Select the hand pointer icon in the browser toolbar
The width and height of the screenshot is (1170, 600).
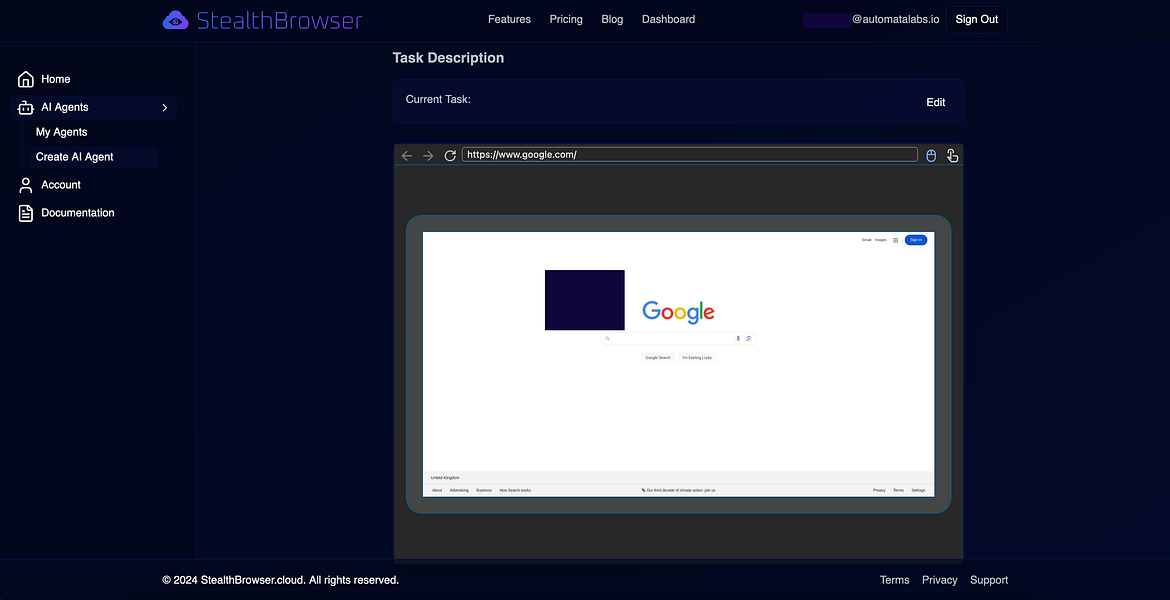(x=952, y=155)
